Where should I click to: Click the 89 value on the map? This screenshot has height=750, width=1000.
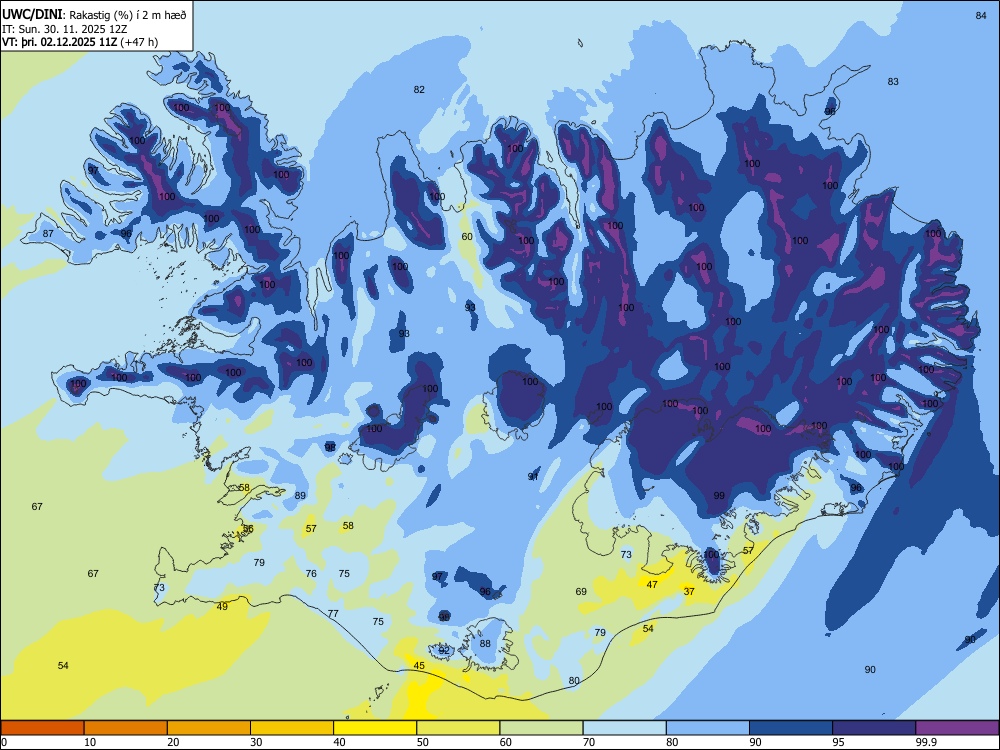coord(300,496)
